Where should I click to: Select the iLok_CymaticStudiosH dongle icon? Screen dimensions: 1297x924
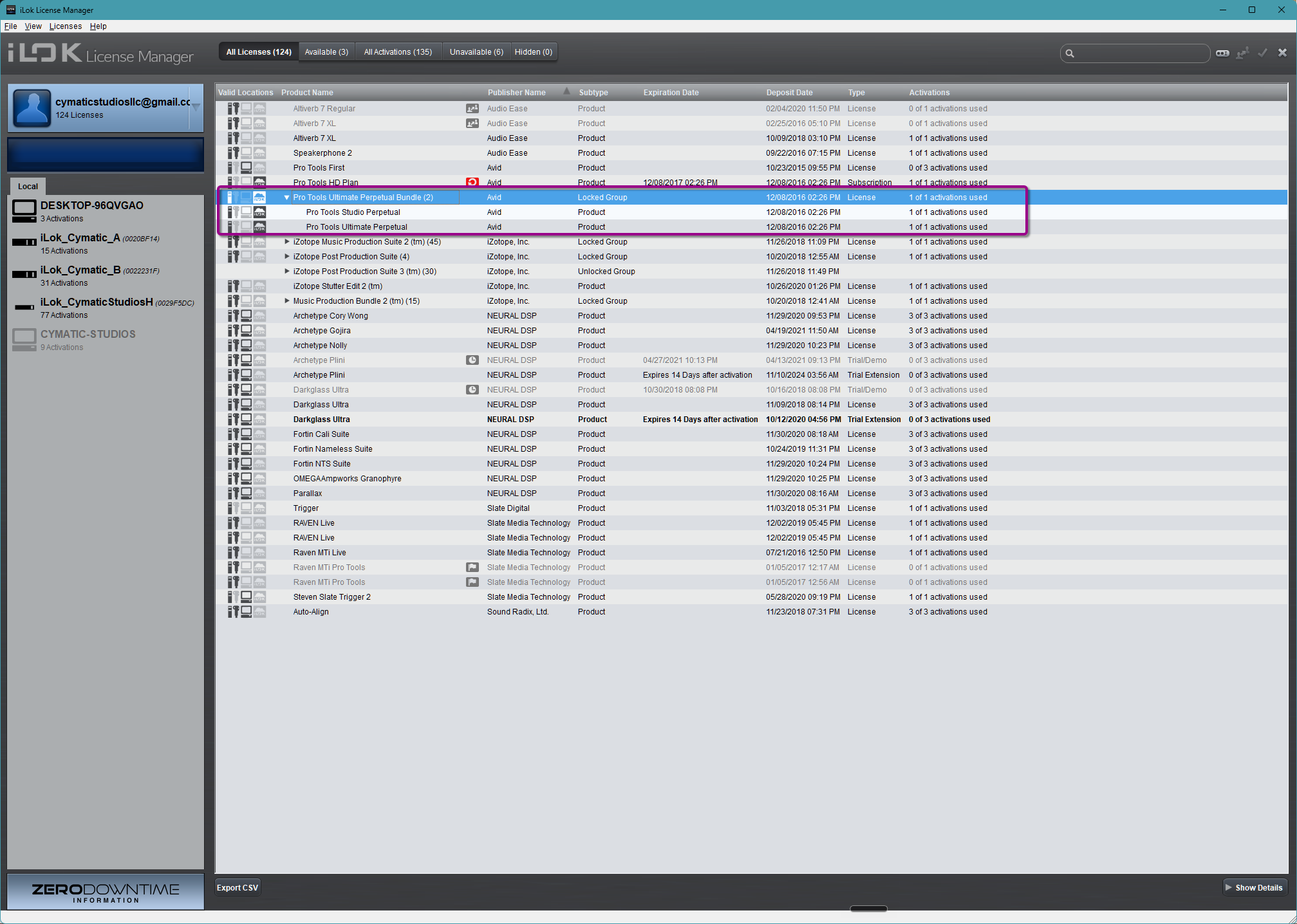pyautogui.click(x=24, y=308)
